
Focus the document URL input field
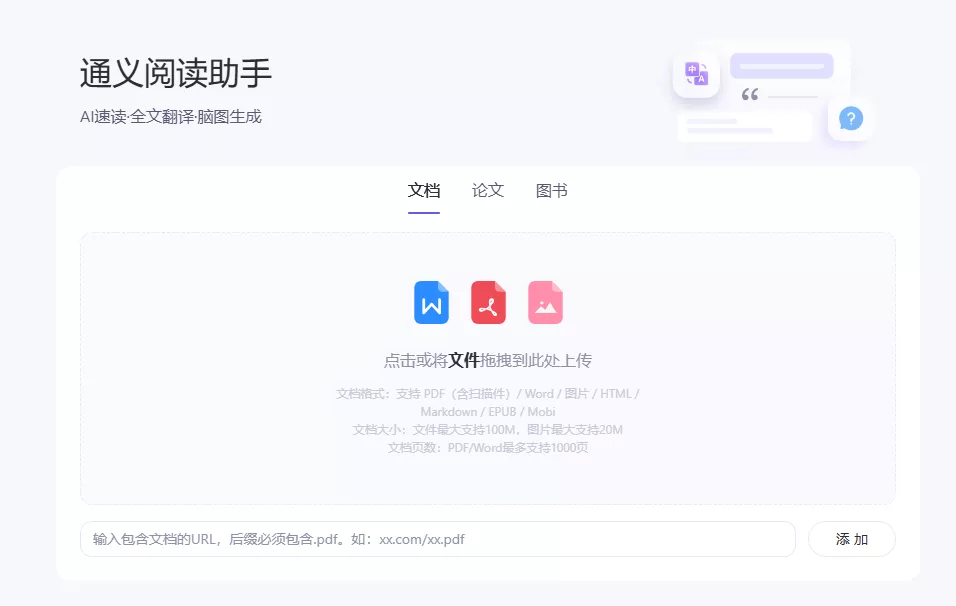pyautogui.click(x=438, y=539)
